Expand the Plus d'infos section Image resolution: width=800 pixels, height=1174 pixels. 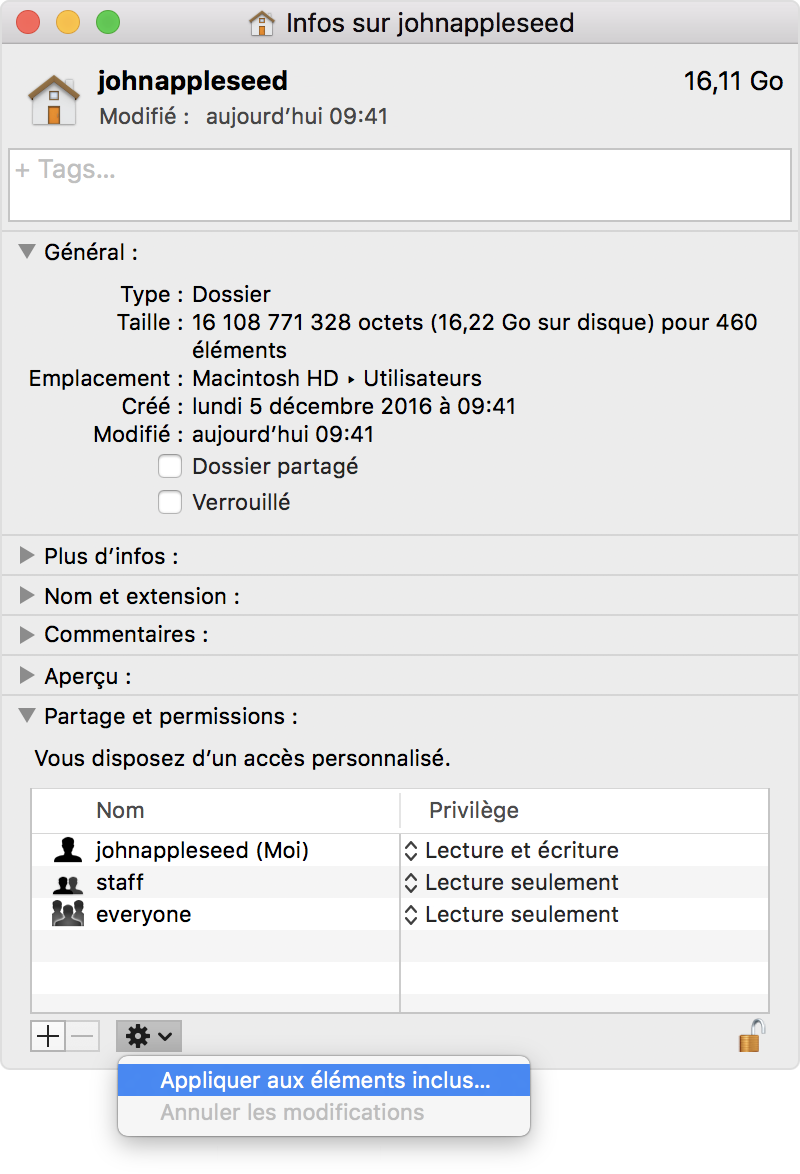coord(27,556)
